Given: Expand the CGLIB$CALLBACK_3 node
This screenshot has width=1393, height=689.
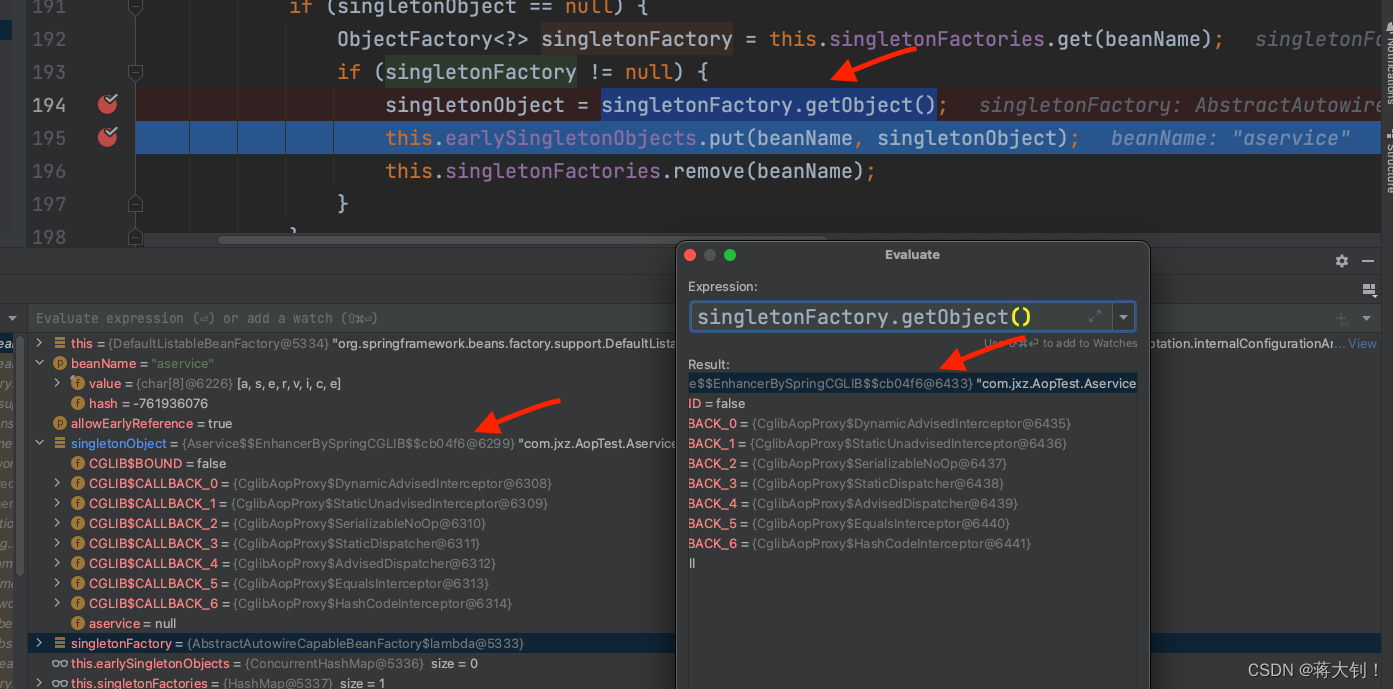Looking at the screenshot, I should pos(58,543).
